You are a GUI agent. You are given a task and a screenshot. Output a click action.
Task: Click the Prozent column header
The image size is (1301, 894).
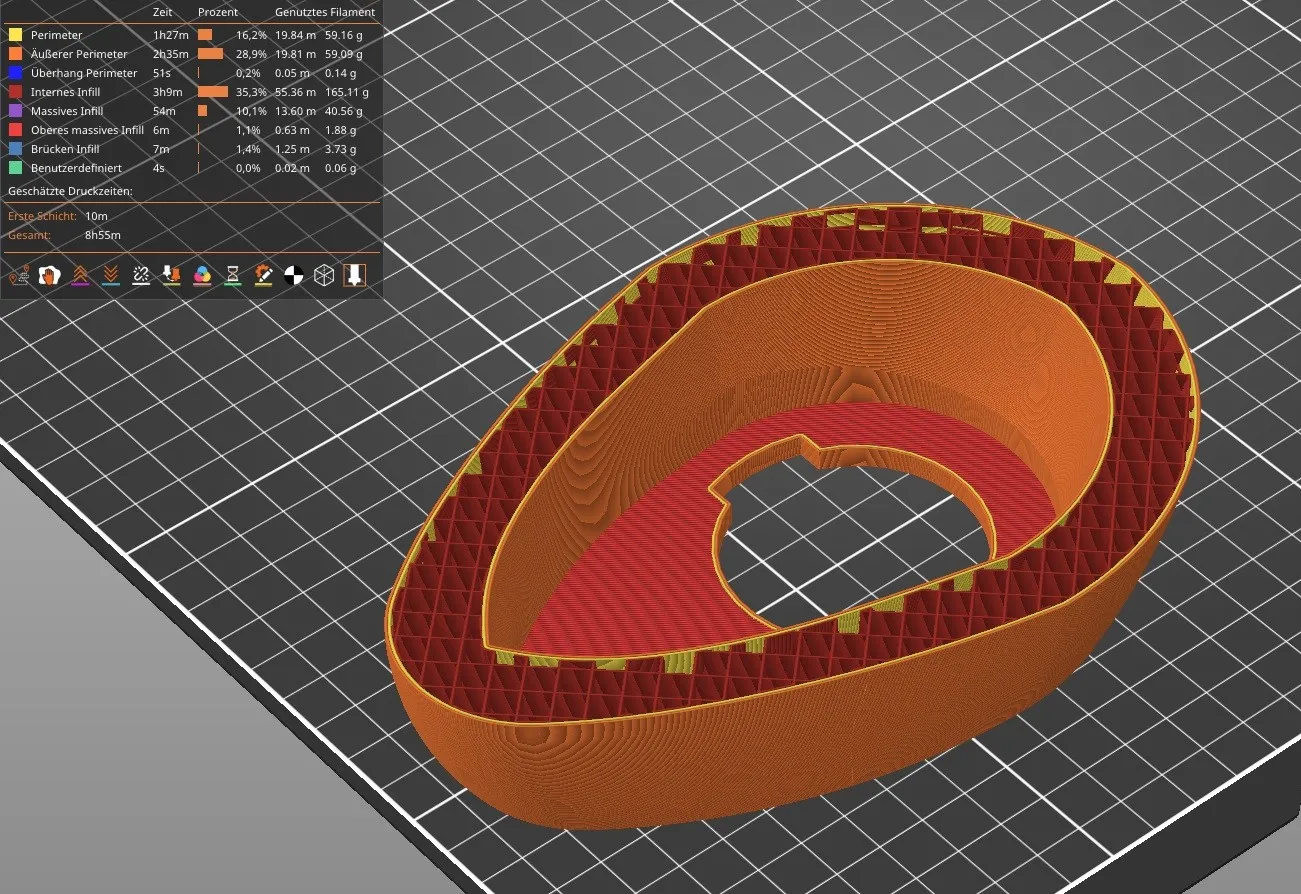click(x=218, y=12)
